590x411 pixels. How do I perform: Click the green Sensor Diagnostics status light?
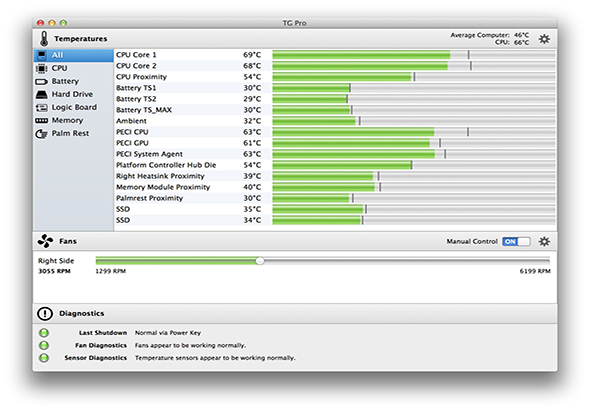[44, 358]
